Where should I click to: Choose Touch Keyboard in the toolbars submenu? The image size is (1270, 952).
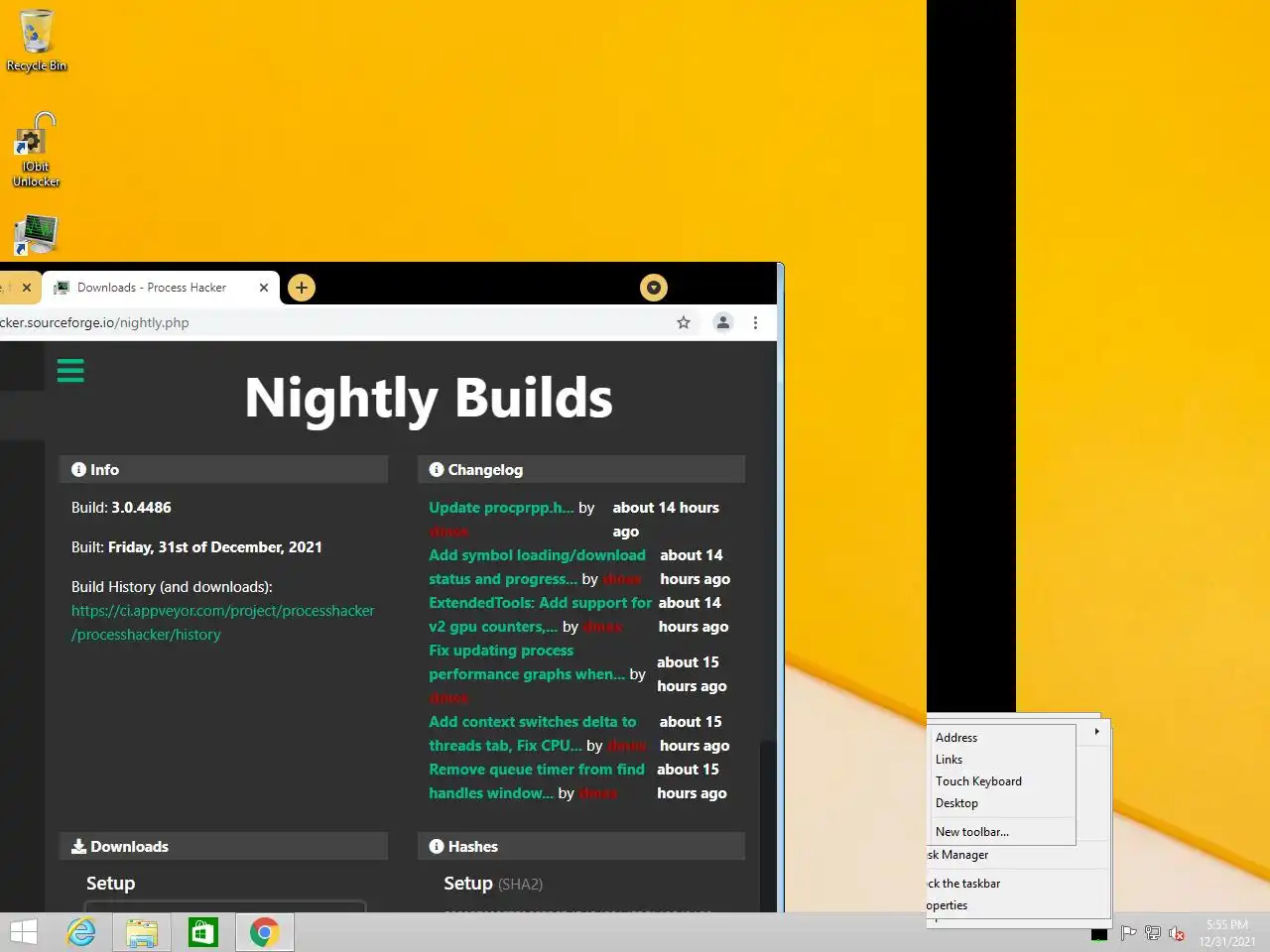pyautogui.click(x=1002, y=781)
